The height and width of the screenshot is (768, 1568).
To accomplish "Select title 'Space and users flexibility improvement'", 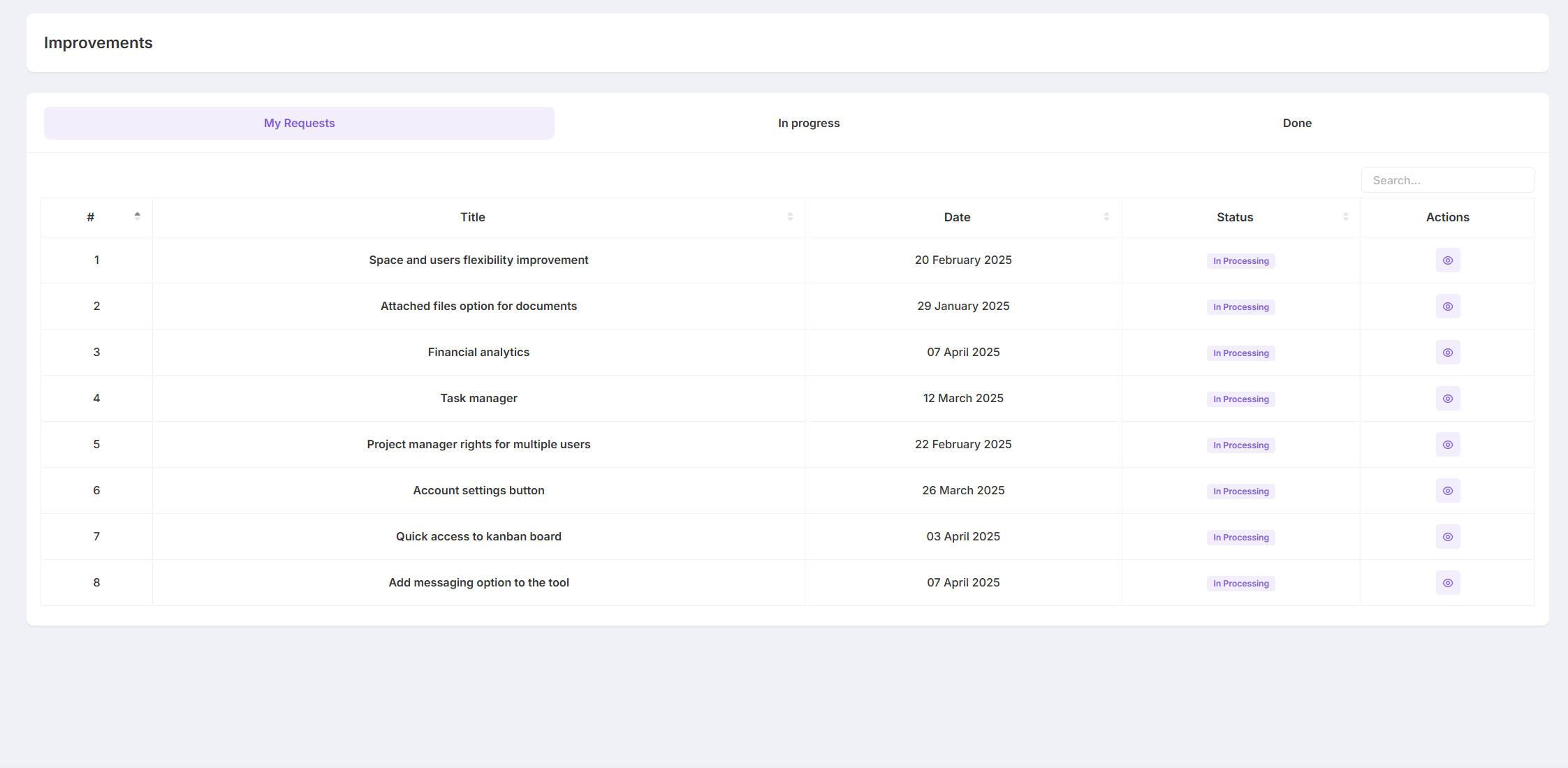I will pyautogui.click(x=478, y=260).
